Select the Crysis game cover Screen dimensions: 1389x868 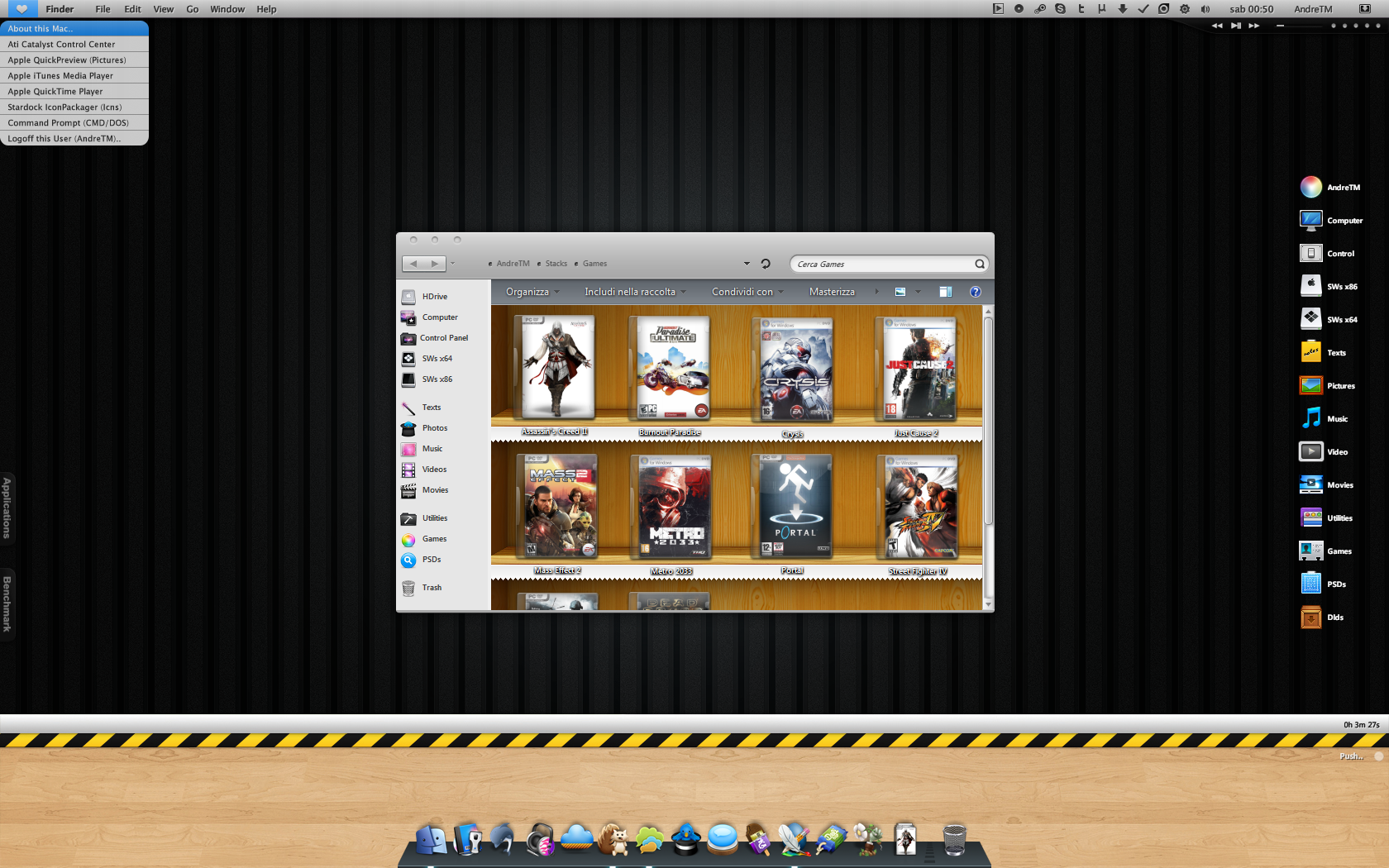tap(795, 369)
